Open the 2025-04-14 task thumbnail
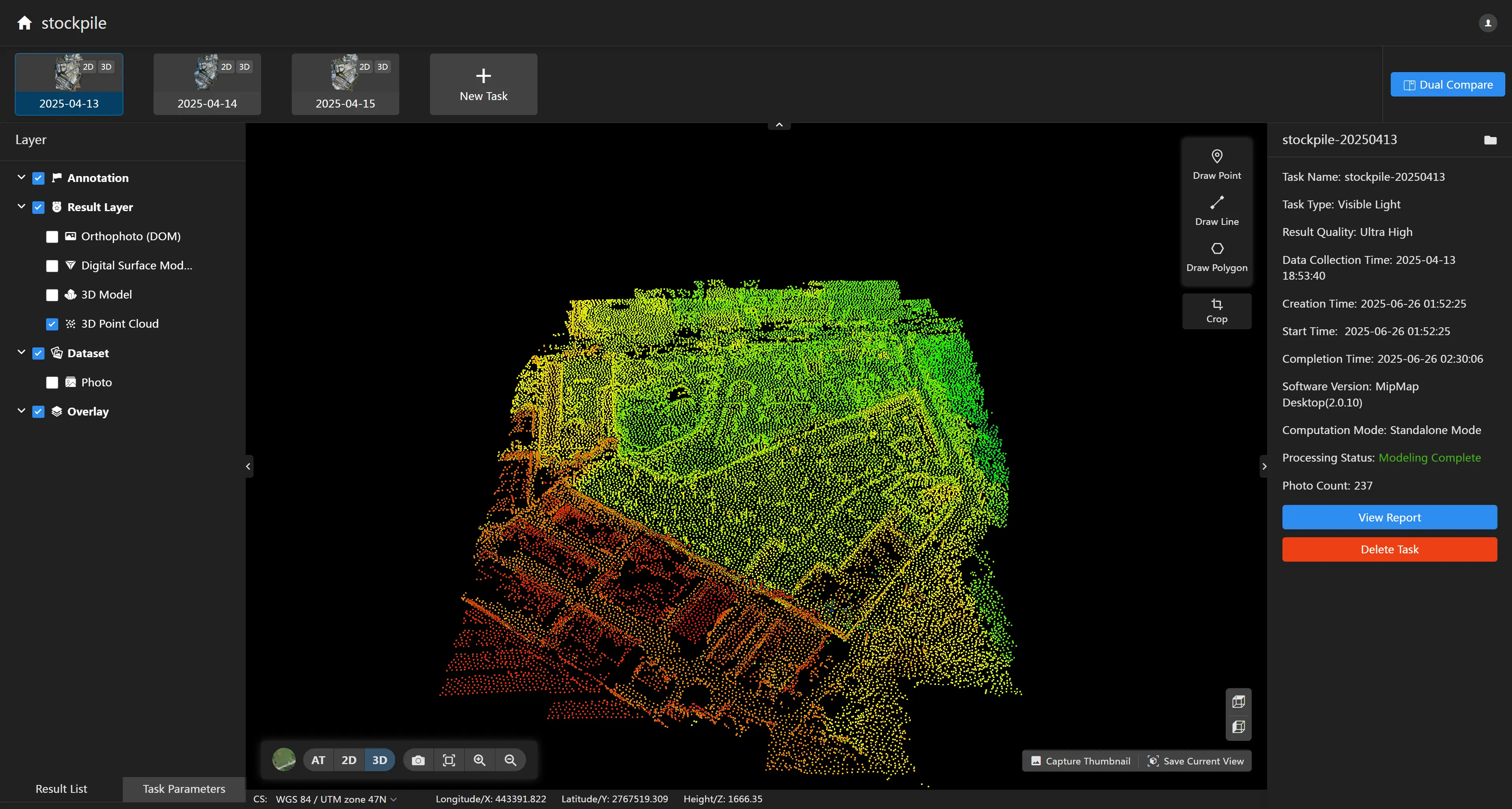 click(207, 84)
